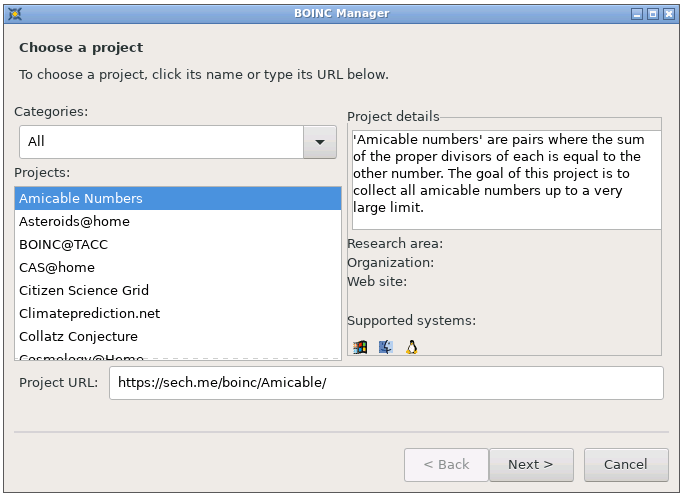
Task: Click the Linux penguin supported system icon
Action: click(x=412, y=347)
